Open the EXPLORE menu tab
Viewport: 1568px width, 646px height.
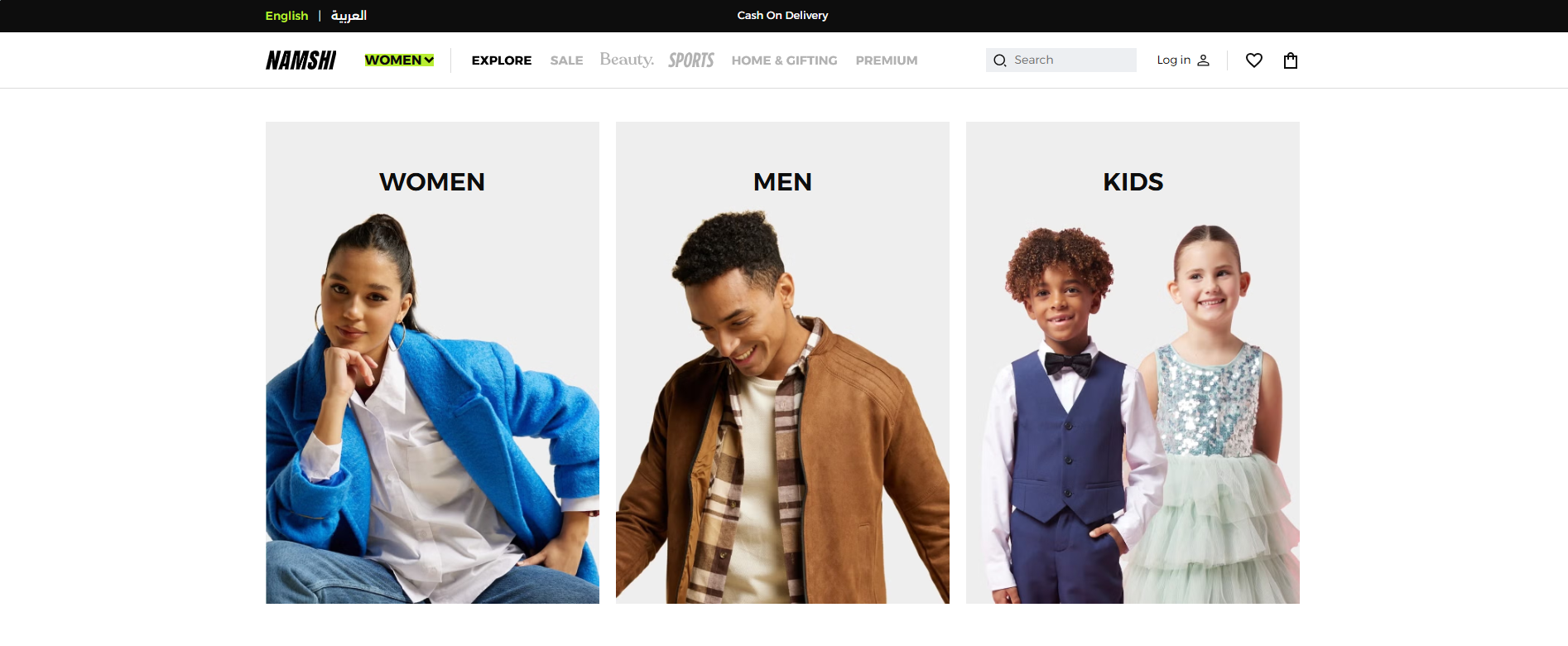click(502, 60)
